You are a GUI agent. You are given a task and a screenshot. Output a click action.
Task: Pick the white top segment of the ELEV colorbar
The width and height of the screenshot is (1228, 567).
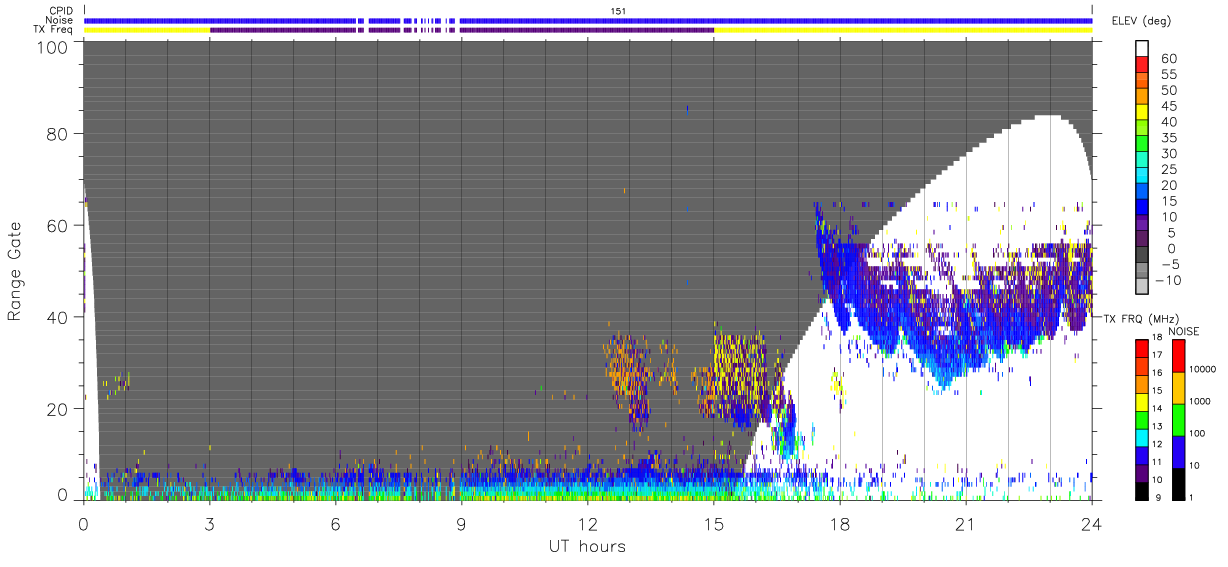(x=1144, y=50)
